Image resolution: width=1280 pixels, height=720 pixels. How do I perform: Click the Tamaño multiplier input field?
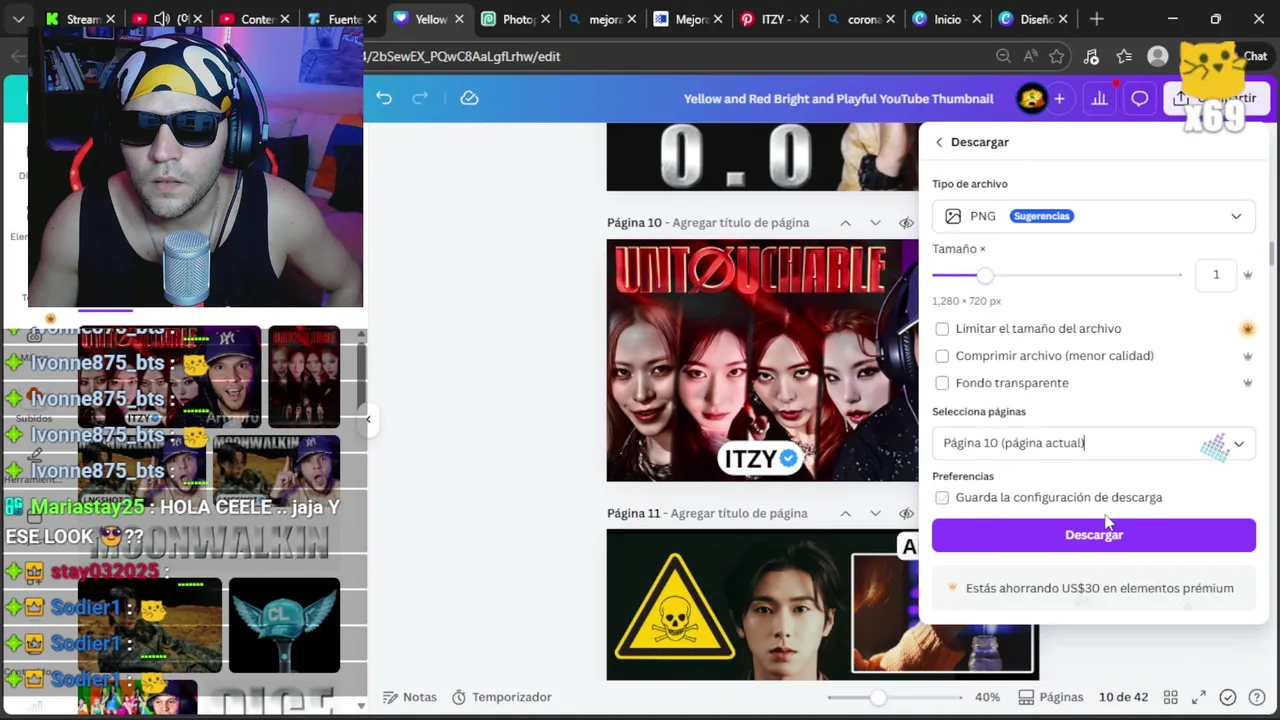1216,275
